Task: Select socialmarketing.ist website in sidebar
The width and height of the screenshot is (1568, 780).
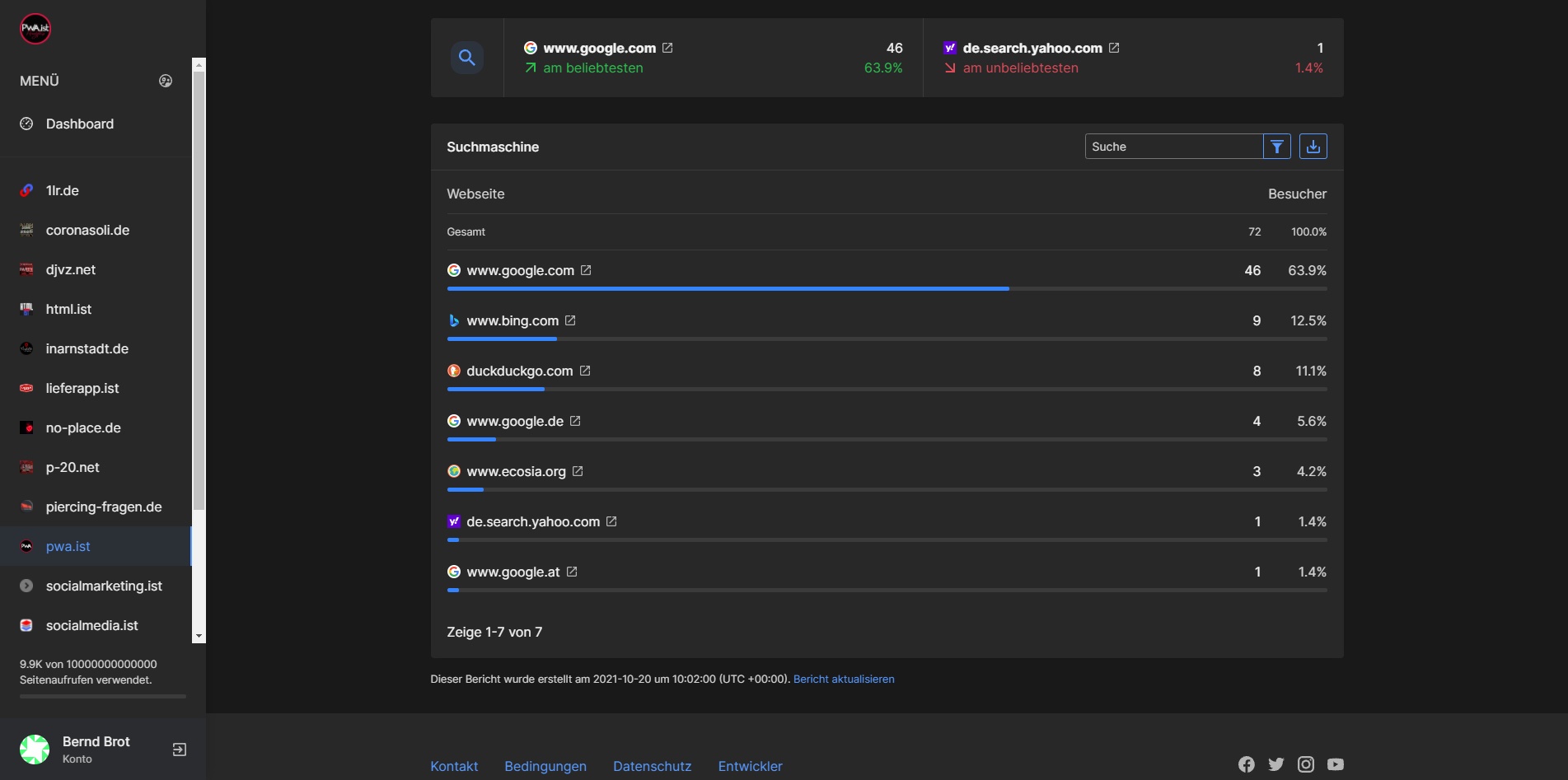Action: click(104, 586)
